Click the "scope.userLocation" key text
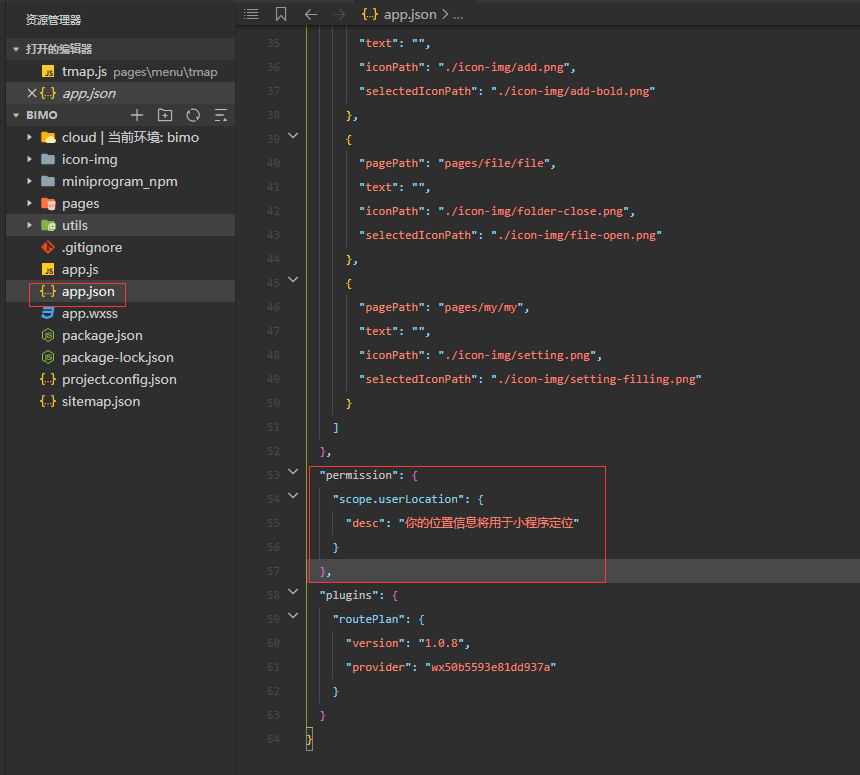Image resolution: width=860 pixels, height=775 pixels. click(x=399, y=499)
